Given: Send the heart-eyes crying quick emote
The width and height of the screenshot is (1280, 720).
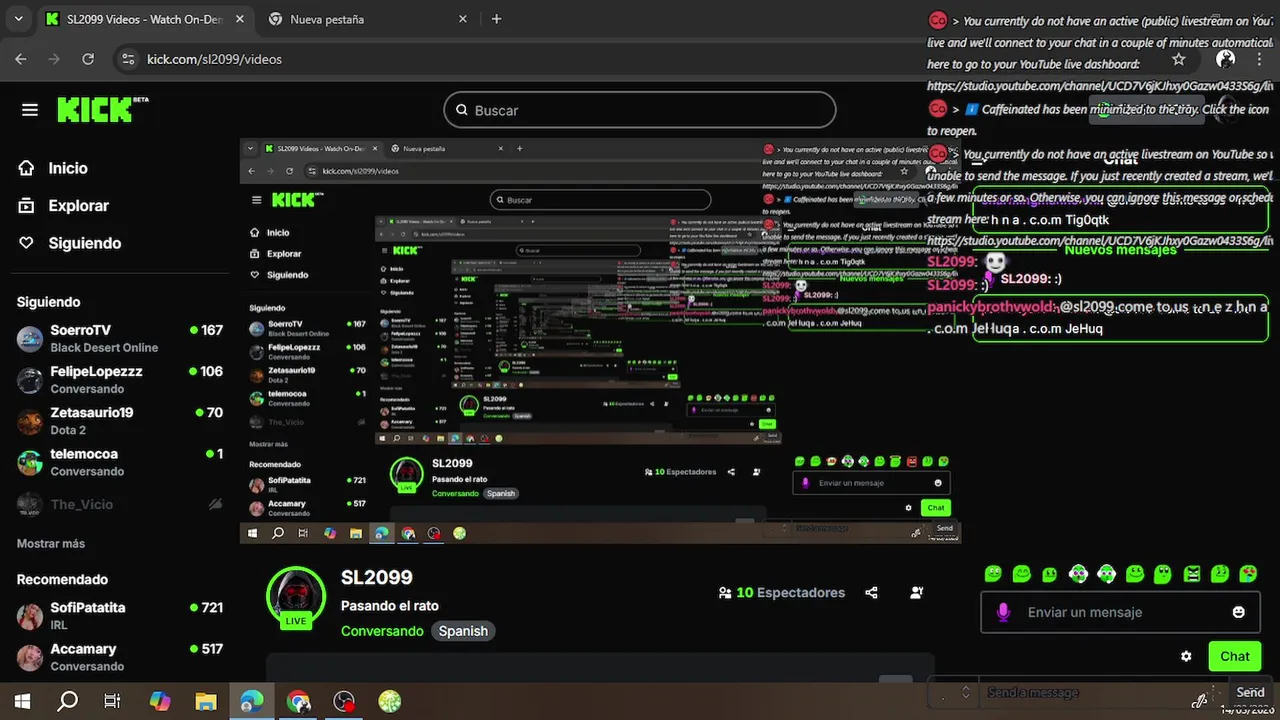Looking at the screenshot, I should [1249, 574].
